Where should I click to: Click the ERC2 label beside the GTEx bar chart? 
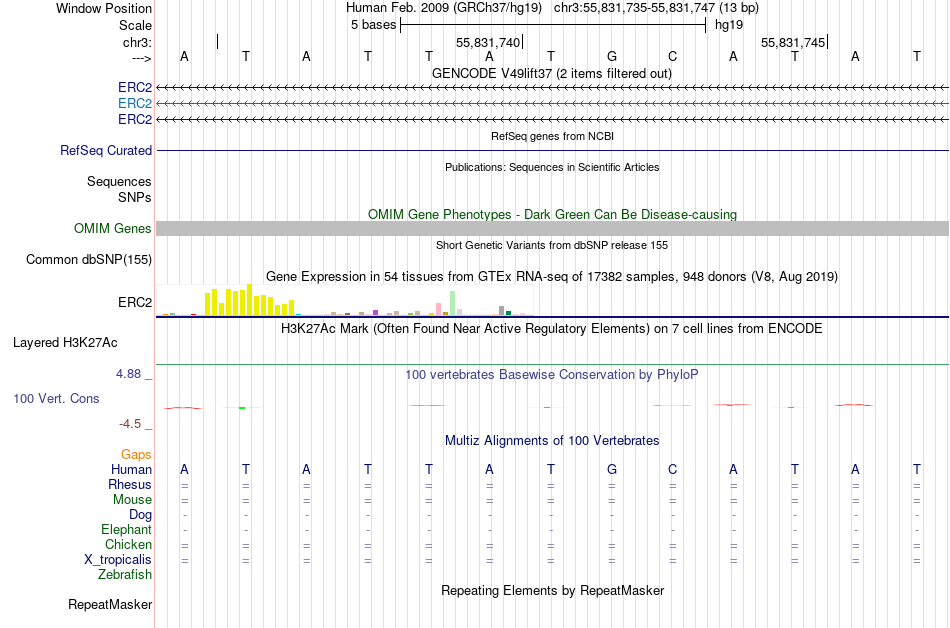click(x=135, y=302)
